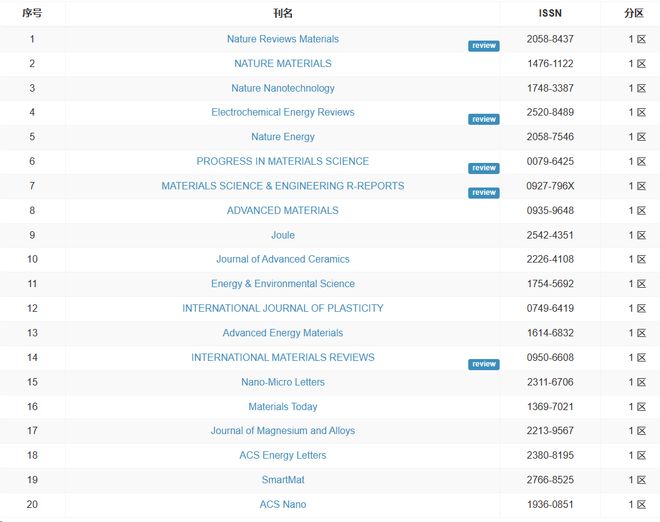Select the Nature Nanotechnology journal

tap(282, 88)
